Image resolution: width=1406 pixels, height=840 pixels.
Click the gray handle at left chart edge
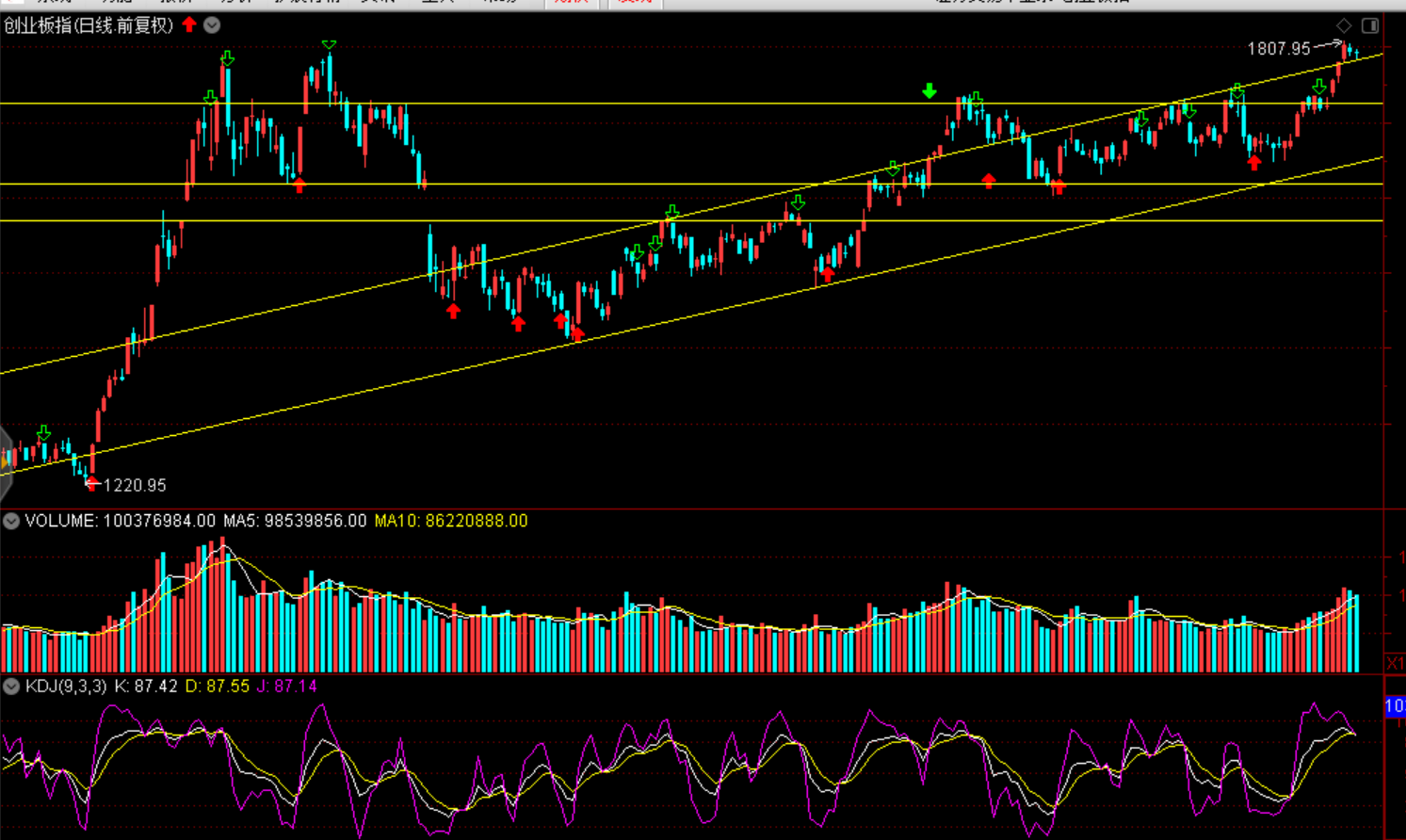pyautogui.click(x=5, y=461)
